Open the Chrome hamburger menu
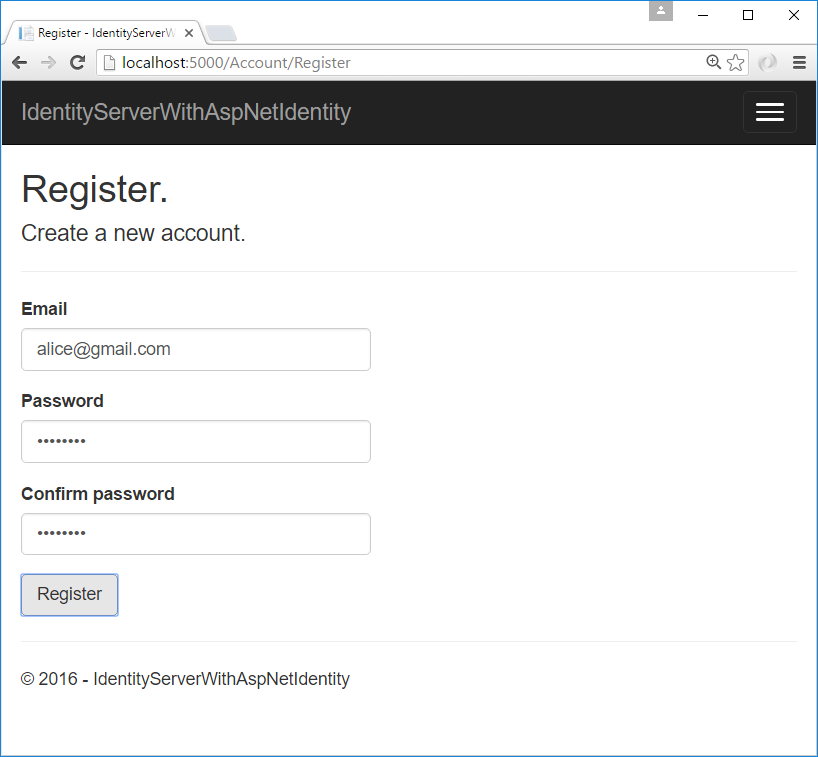The width and height of the screenshot is (818, 757). pyautogui.click(x=799, y=63)
